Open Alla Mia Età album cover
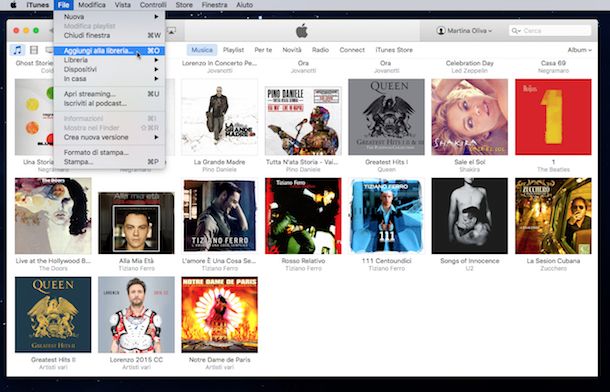 (x=137, y=223)
